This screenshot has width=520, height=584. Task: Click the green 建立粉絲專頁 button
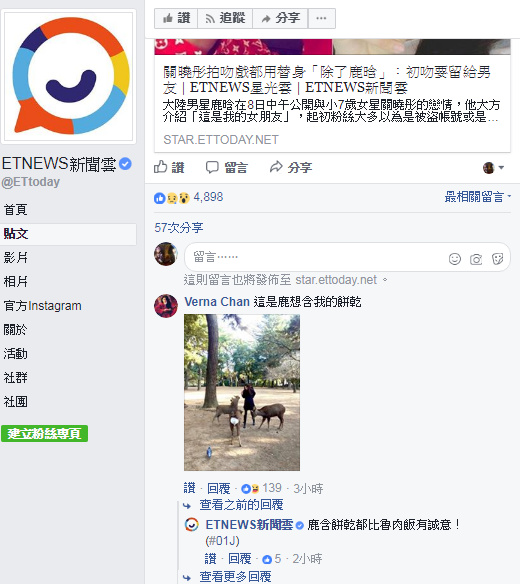(x=44, y=434)
